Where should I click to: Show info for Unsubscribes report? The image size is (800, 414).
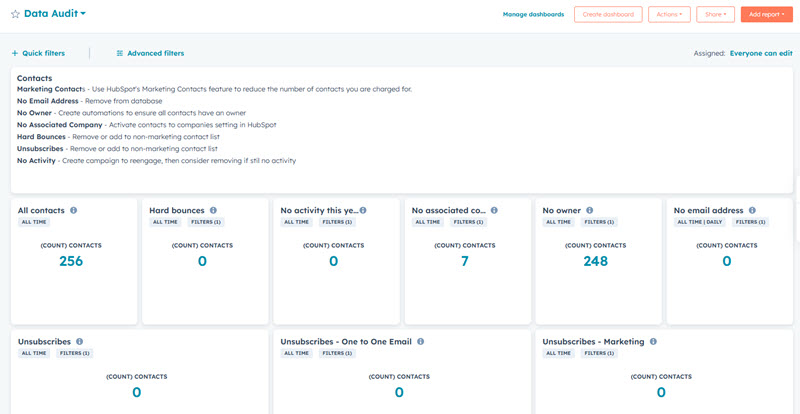80,342
